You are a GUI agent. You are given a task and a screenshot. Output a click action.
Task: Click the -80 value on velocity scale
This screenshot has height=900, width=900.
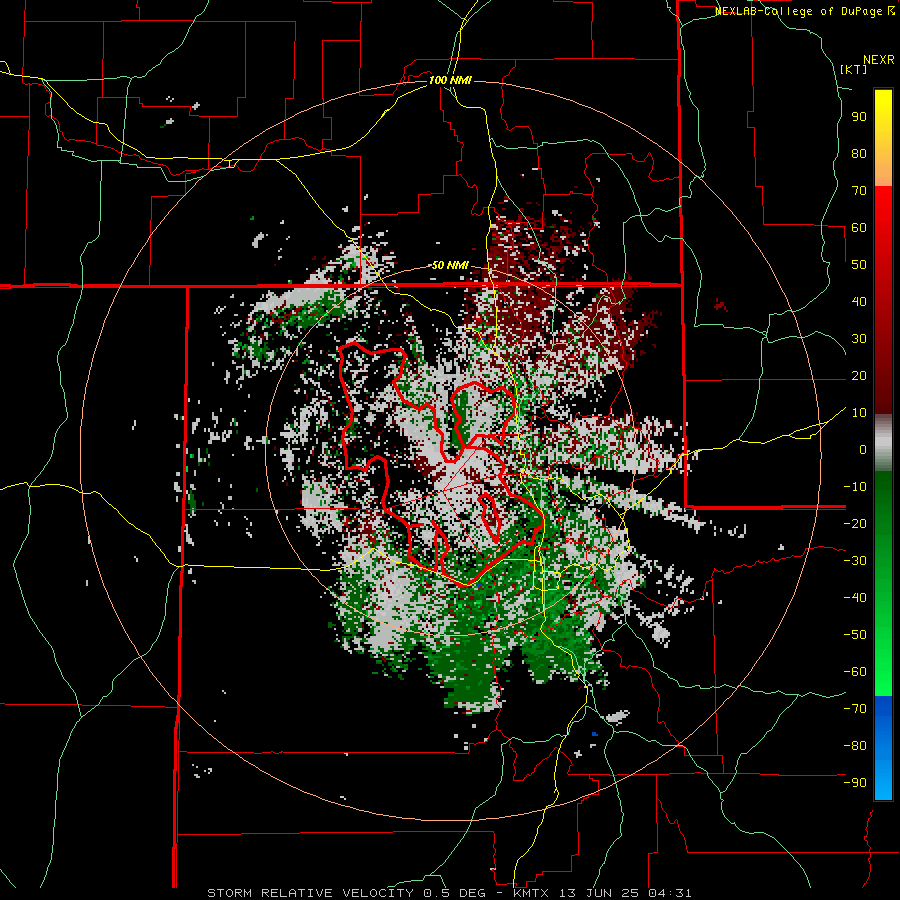tap(855, 746)
